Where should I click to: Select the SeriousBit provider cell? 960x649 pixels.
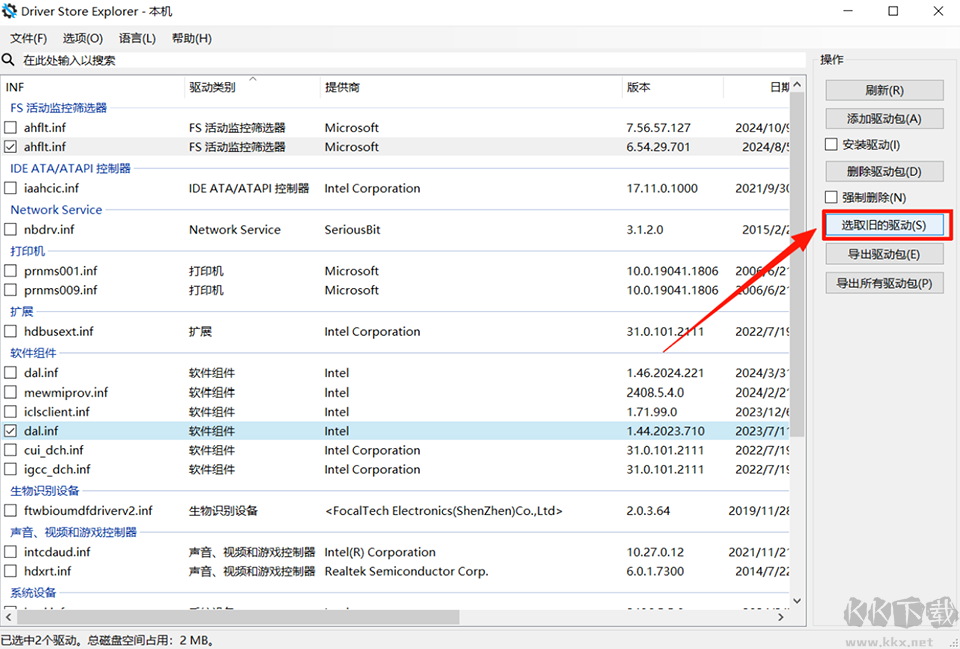point(352,230)
